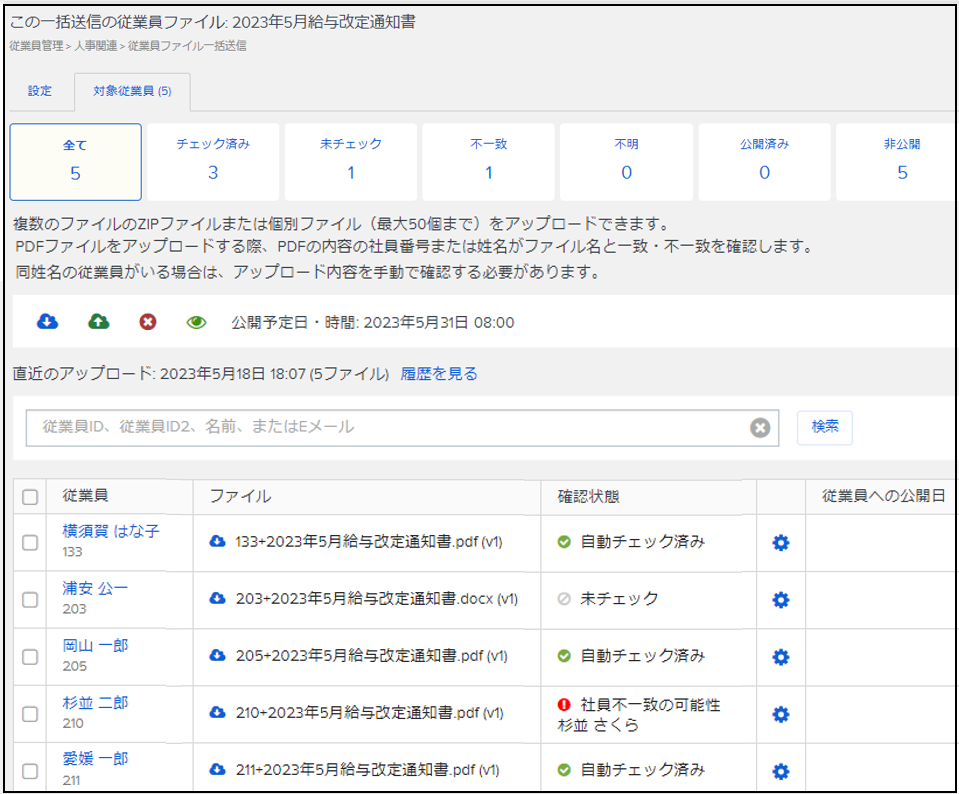Click the blue download cloud toolbar icon
This screenshot has width=959, height=794.
[48, 321]
